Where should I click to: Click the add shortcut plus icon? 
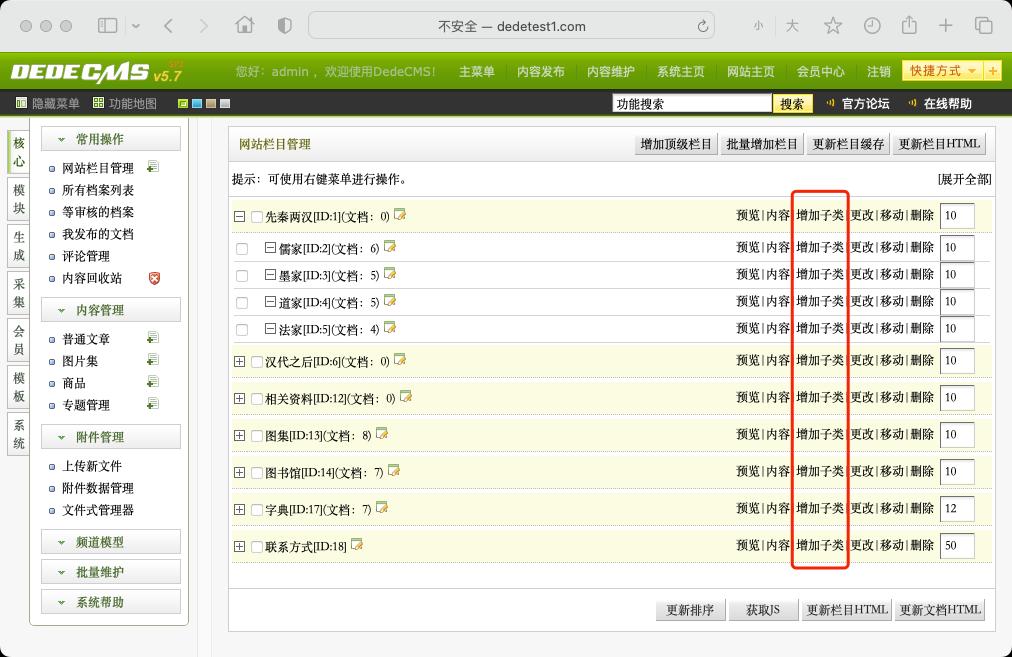(993, 71)
